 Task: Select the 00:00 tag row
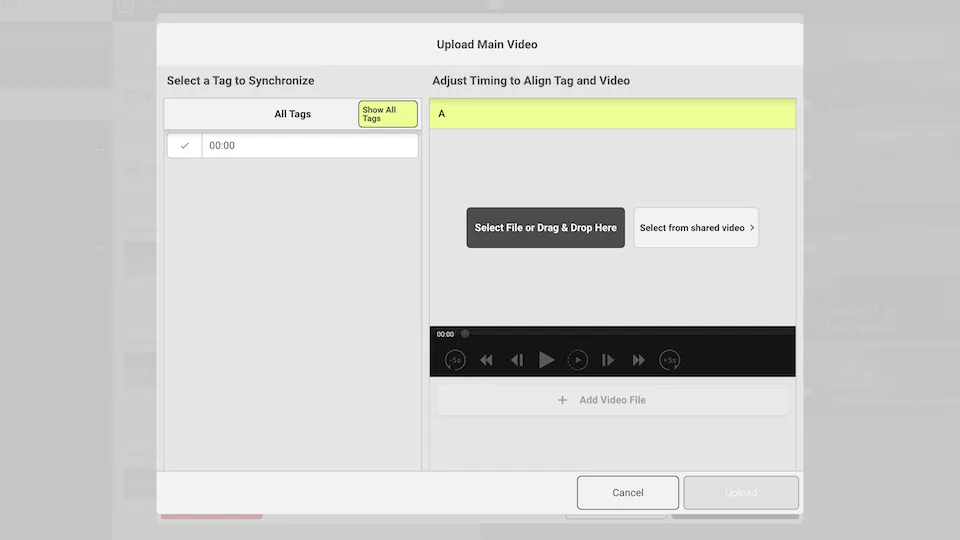[x=293, y=146]
